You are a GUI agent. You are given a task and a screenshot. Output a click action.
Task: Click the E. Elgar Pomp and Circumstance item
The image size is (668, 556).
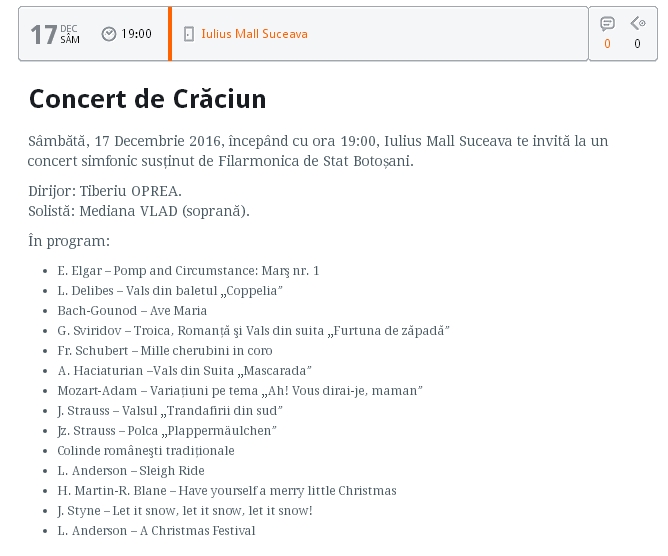[188, 271]
